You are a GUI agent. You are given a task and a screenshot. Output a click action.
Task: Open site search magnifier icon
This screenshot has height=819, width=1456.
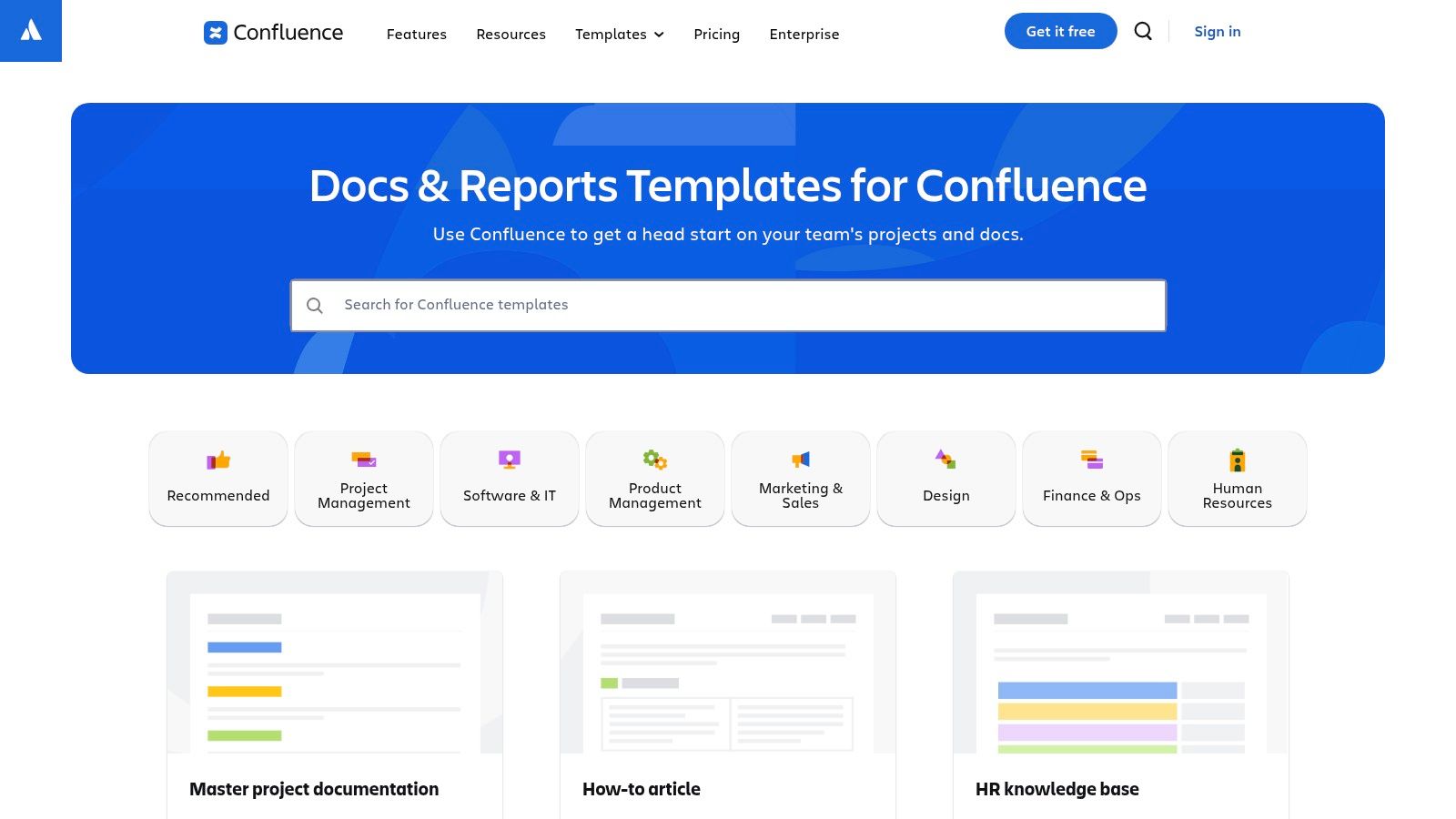point(1143,32)
